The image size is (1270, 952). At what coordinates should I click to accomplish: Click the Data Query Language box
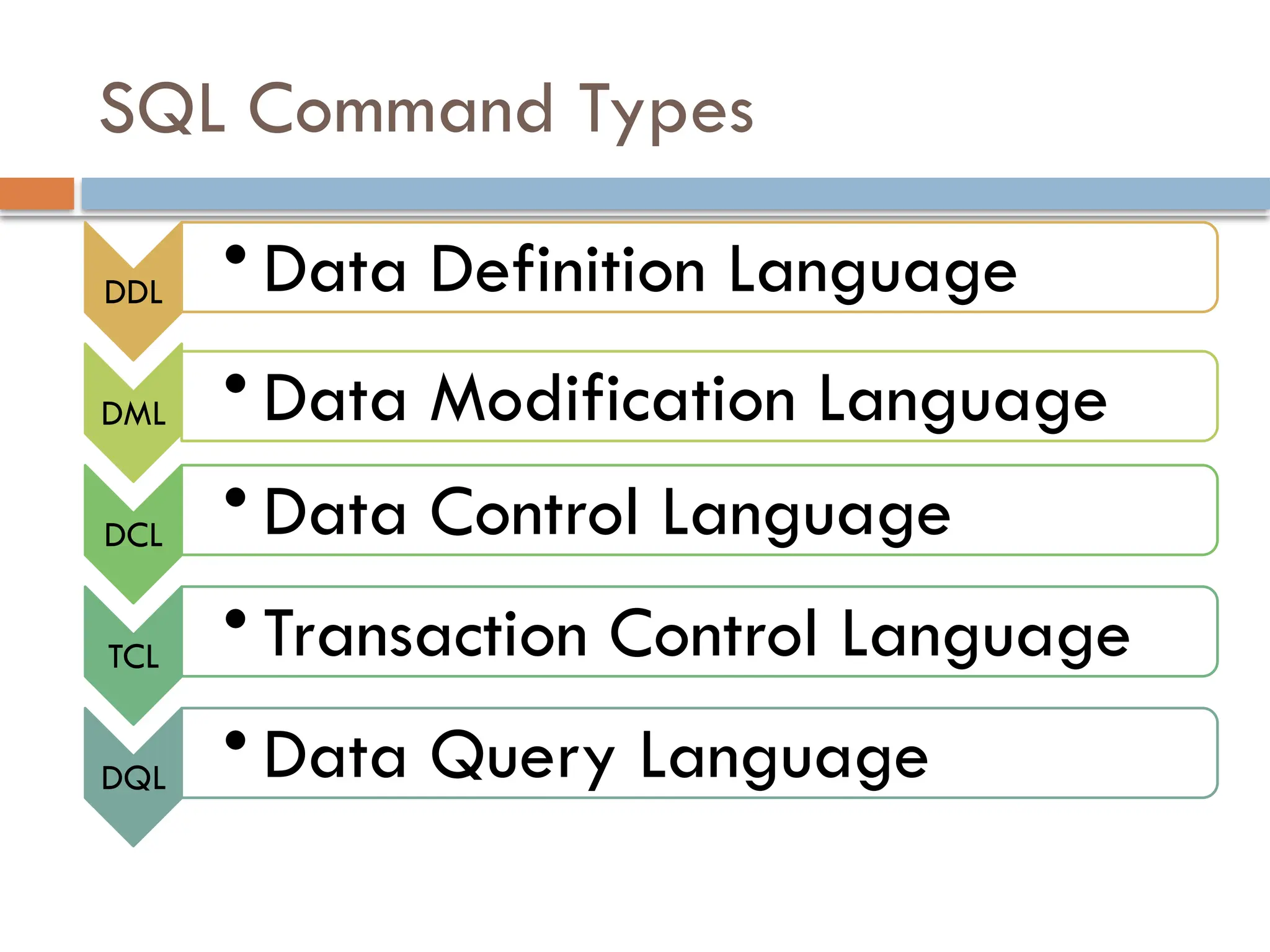(x=699, y=754)
